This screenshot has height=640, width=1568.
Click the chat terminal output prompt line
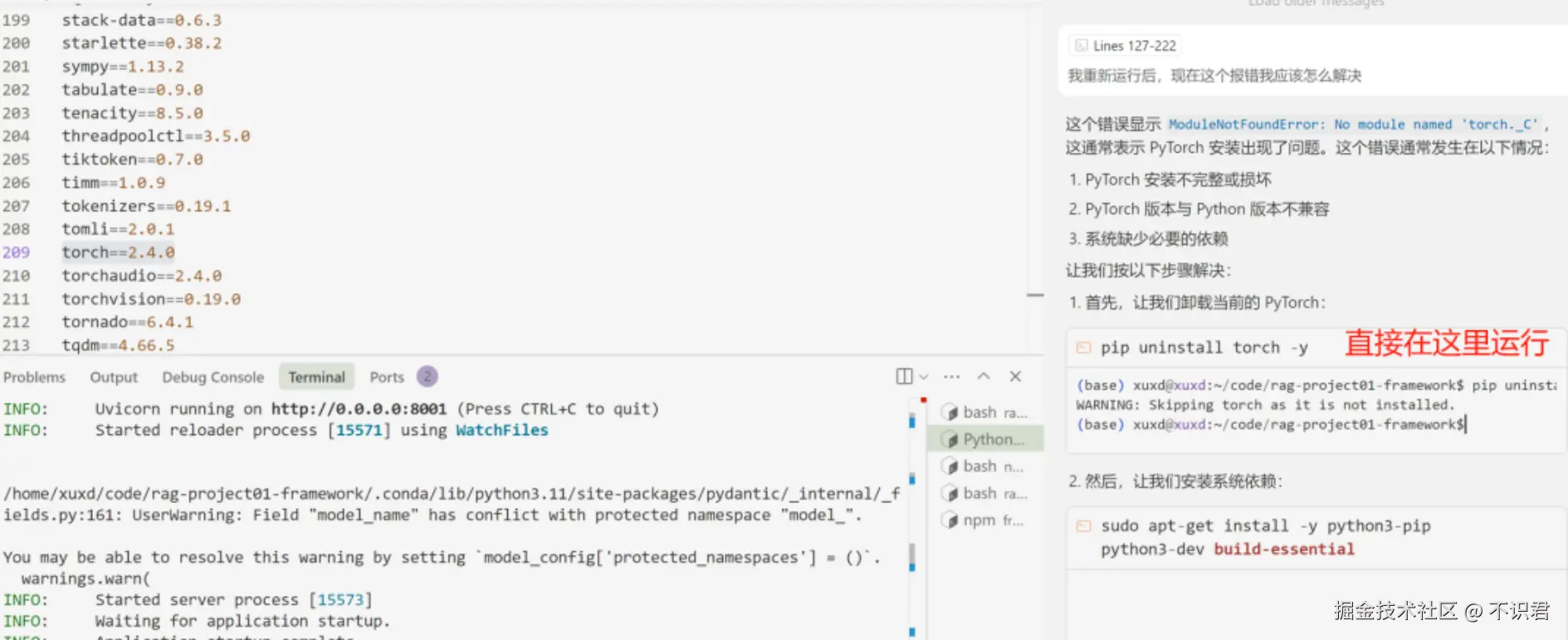[x=1271, y=424]
